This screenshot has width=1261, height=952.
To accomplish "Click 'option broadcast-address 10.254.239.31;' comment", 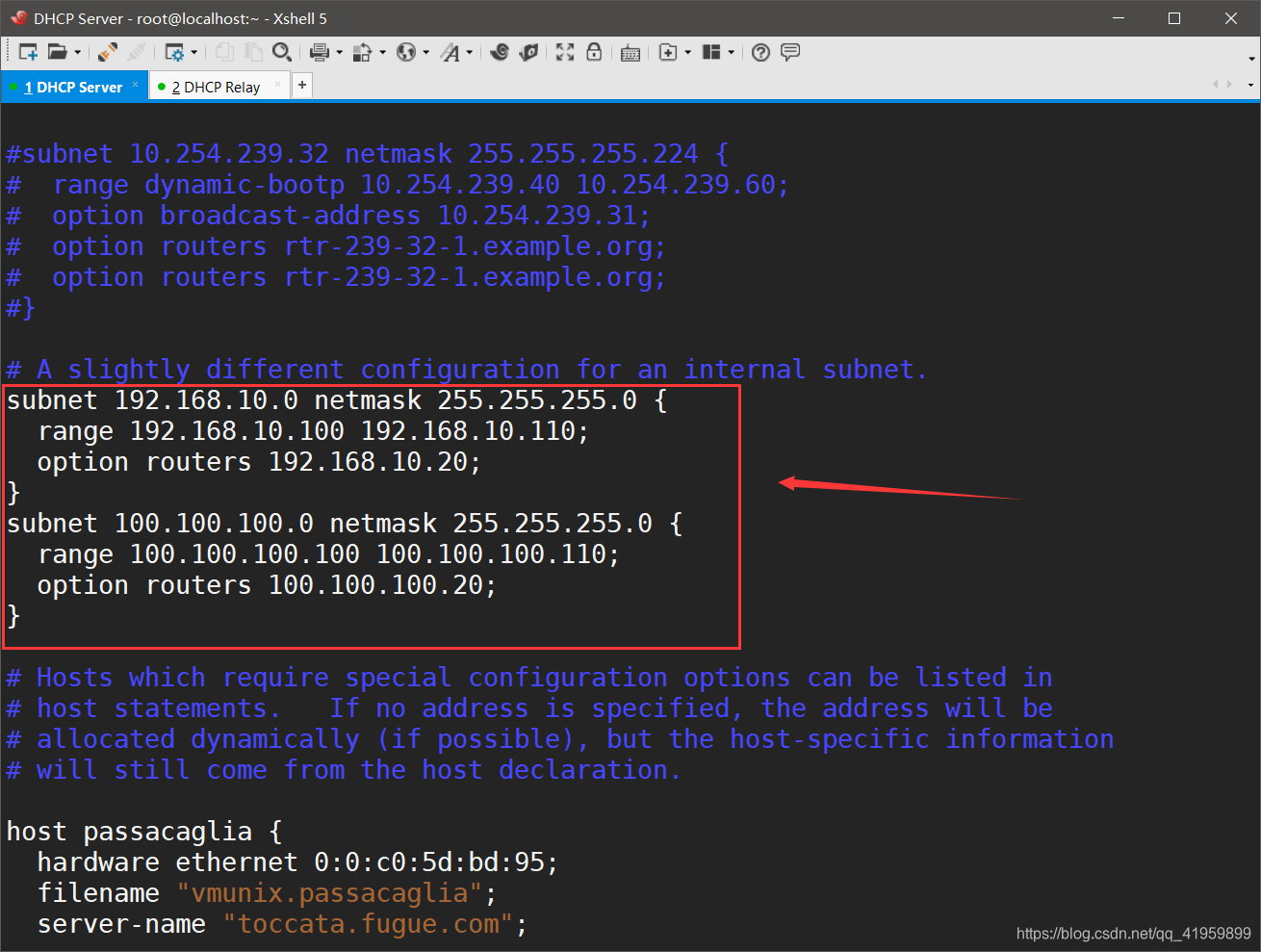I will pos(328,216).
